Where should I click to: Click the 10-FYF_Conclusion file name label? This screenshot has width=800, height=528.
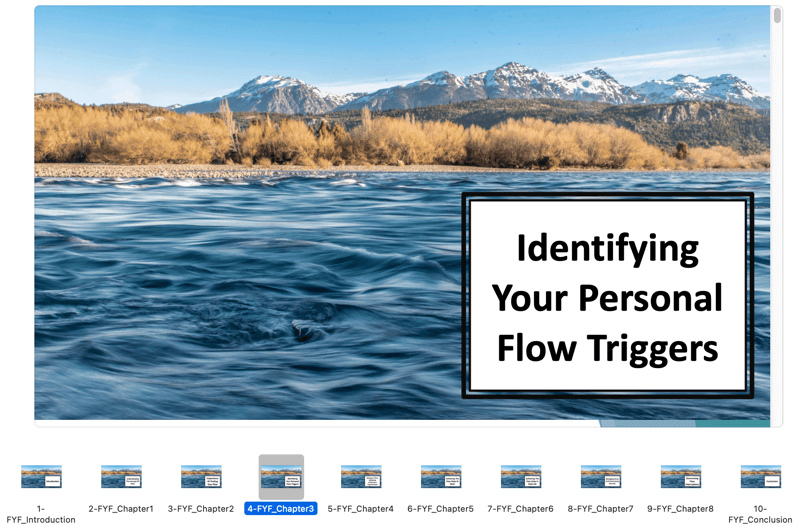point(760,514)
